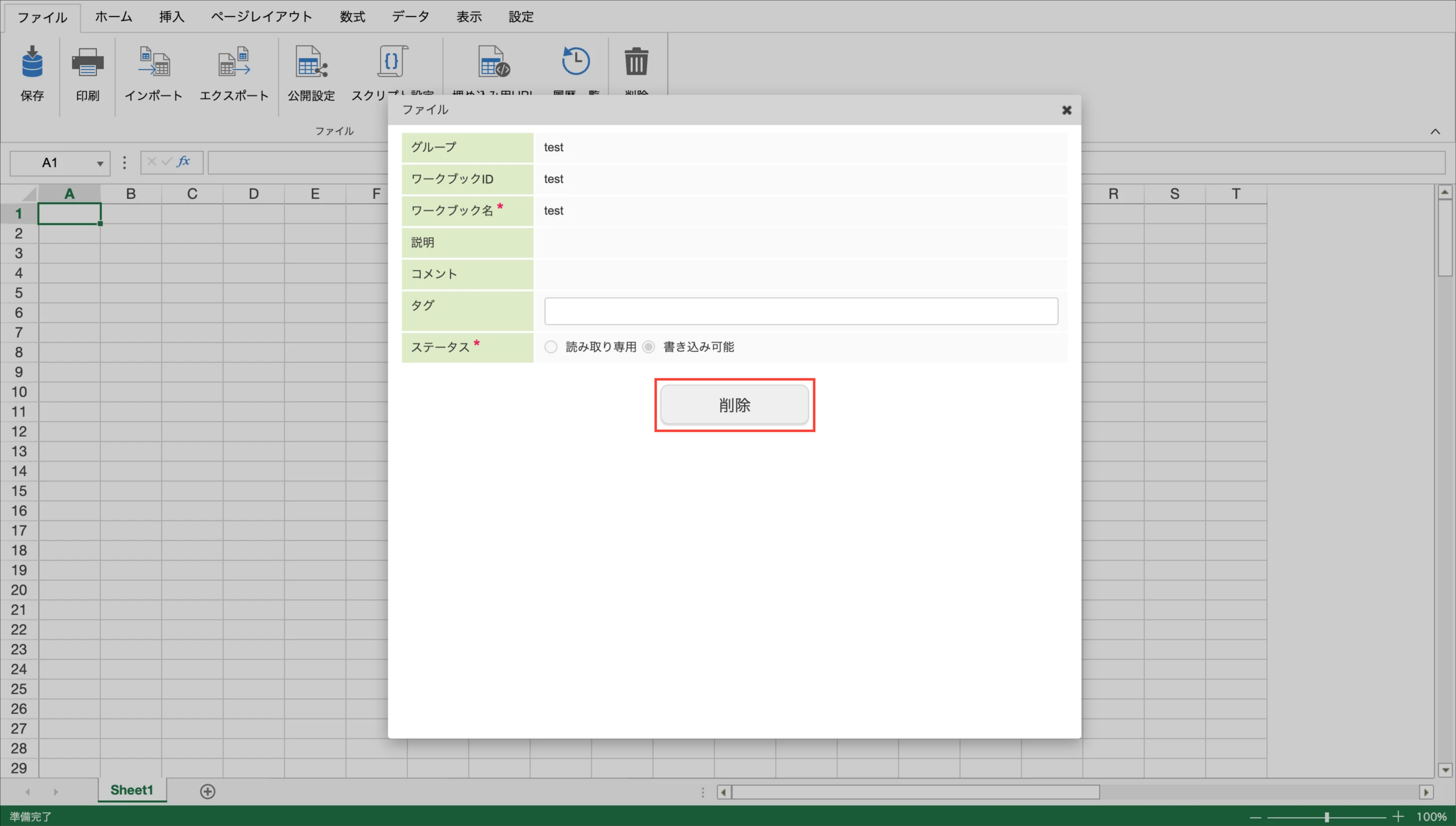Click the タグ text input field
The width and height of the screenshot is (1456, 826).
click(x=800, y=311)
